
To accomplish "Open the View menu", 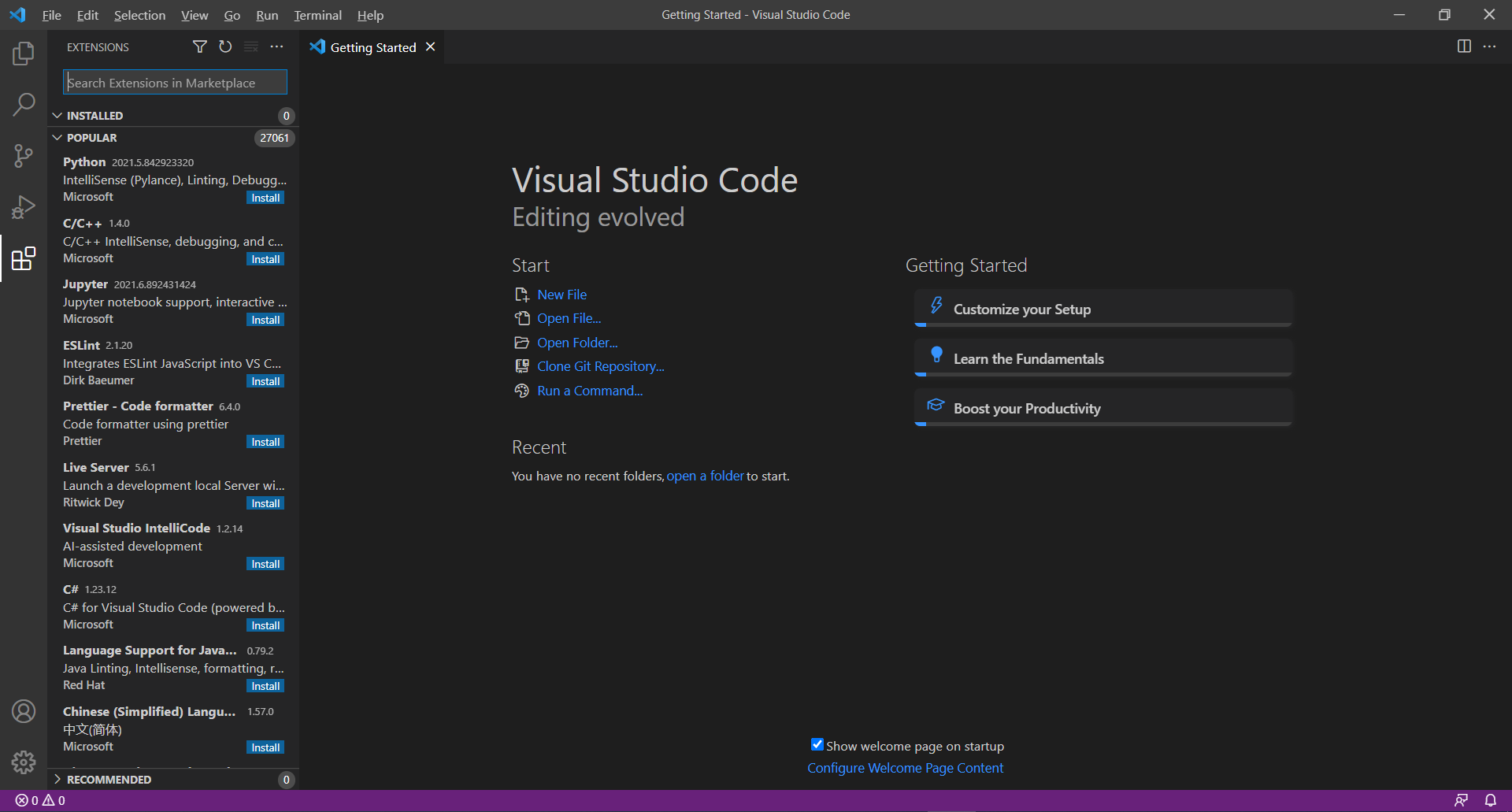I will tap(195, 15).
